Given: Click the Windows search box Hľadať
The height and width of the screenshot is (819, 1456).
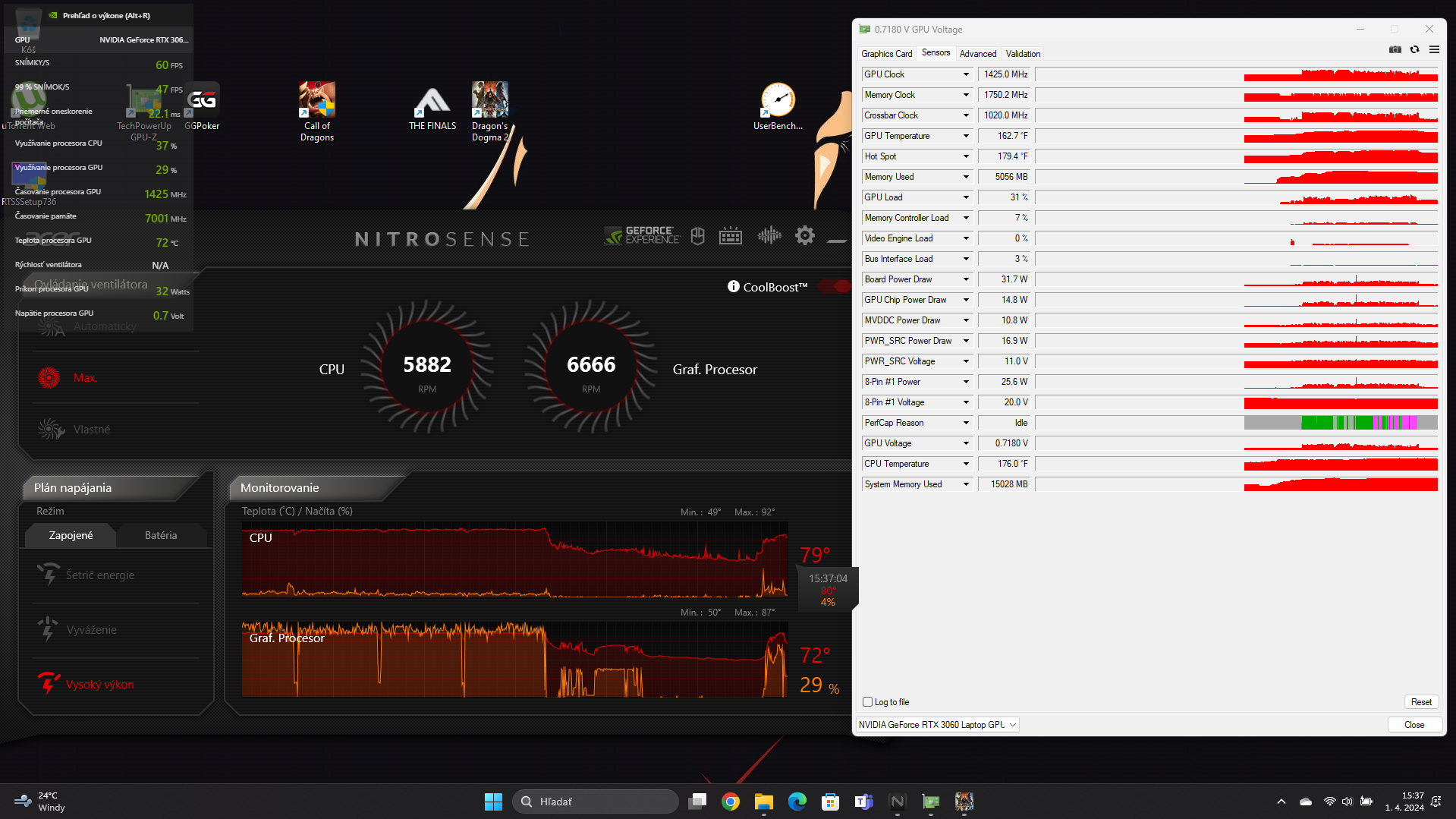Looking at the screenshot, I should tap(596, 802).
